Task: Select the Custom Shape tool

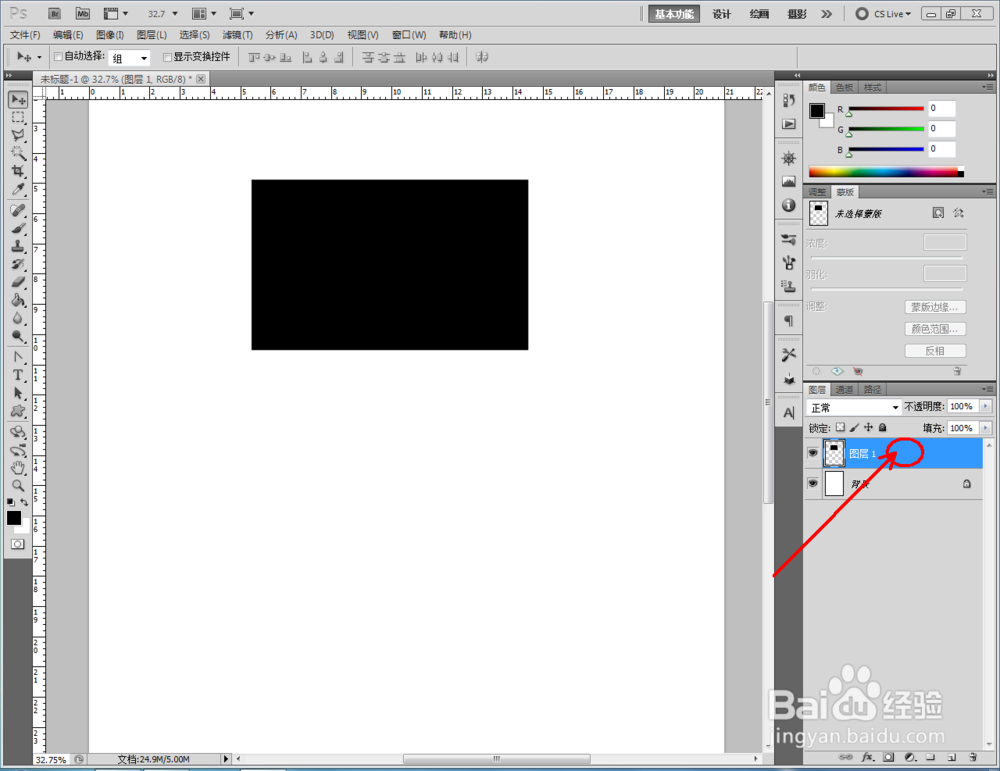Action: tap(18, 411)
